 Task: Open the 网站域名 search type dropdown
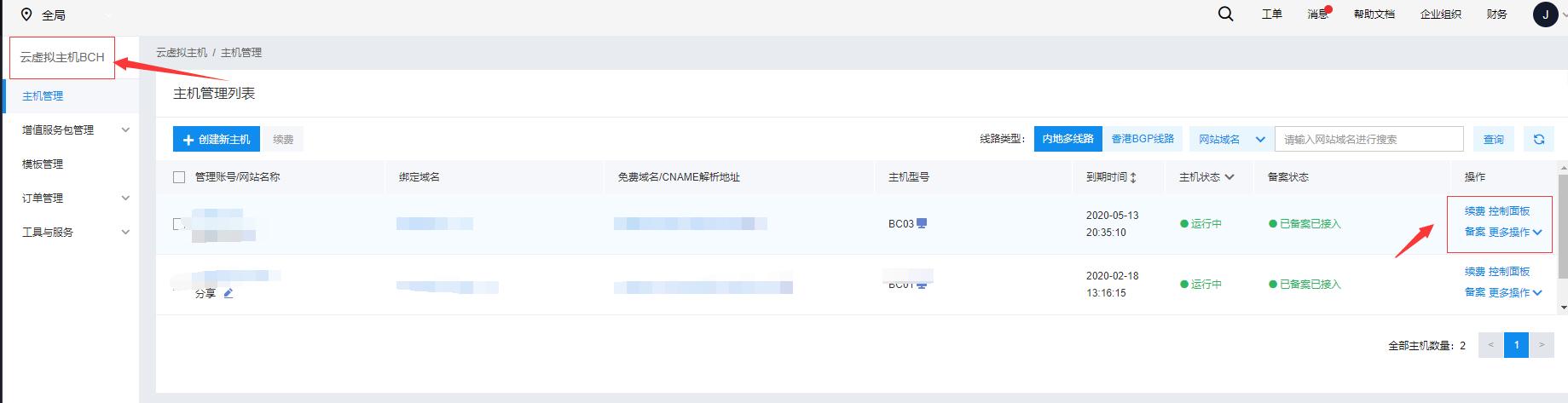(x=1230, y=139)
